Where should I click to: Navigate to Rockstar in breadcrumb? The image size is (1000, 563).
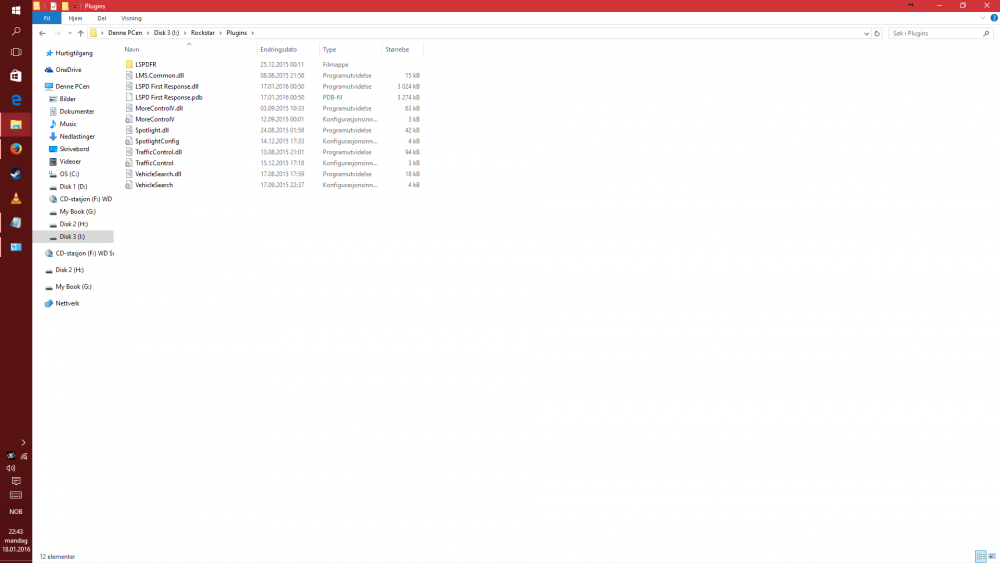203,33
